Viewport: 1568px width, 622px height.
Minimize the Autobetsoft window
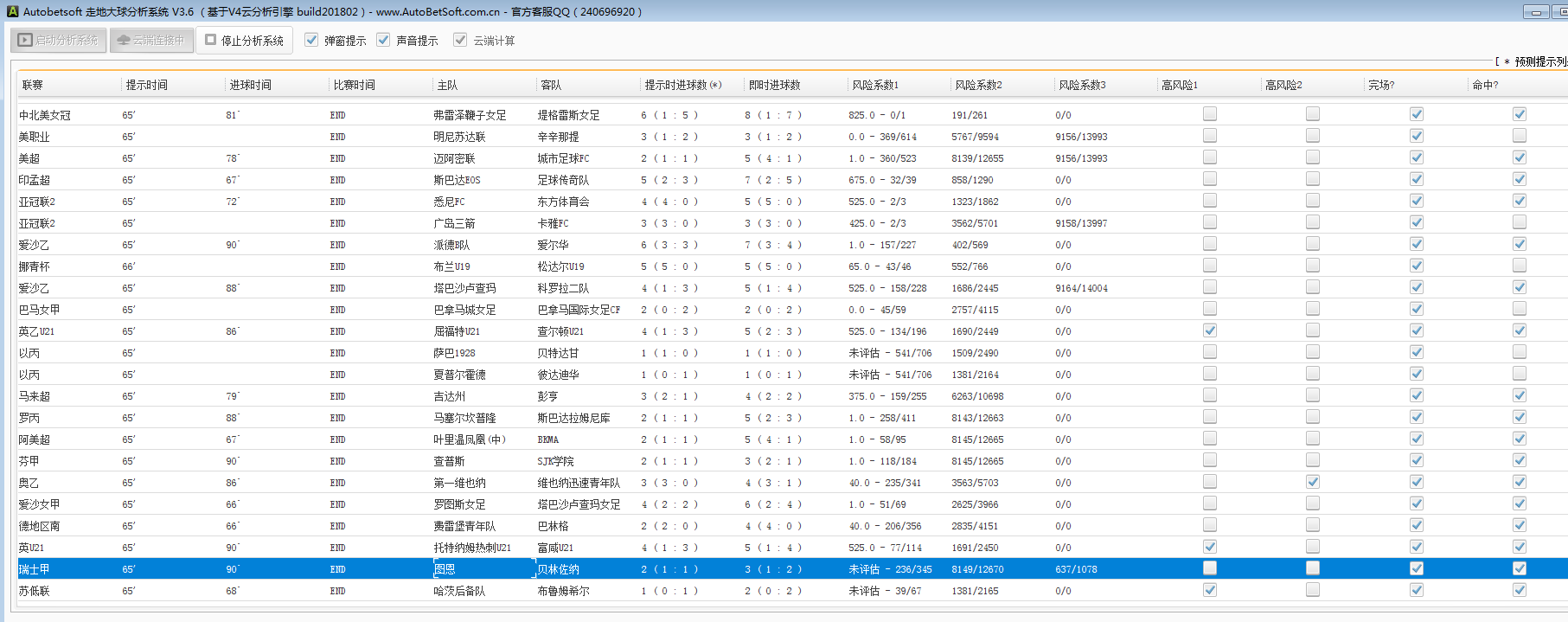(x=1536, y=12)
